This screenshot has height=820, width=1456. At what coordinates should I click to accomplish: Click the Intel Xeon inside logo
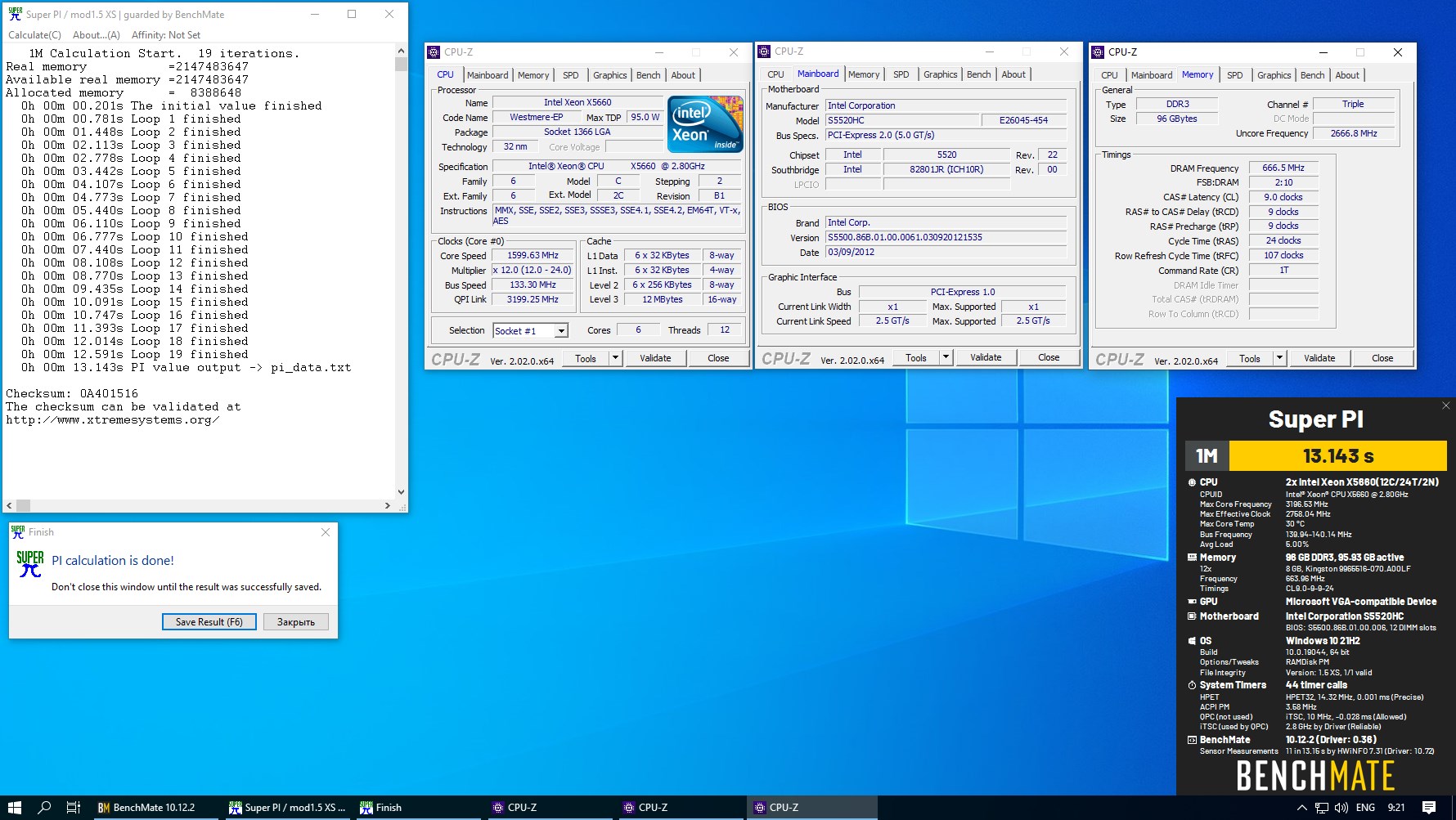coord(705,123)
